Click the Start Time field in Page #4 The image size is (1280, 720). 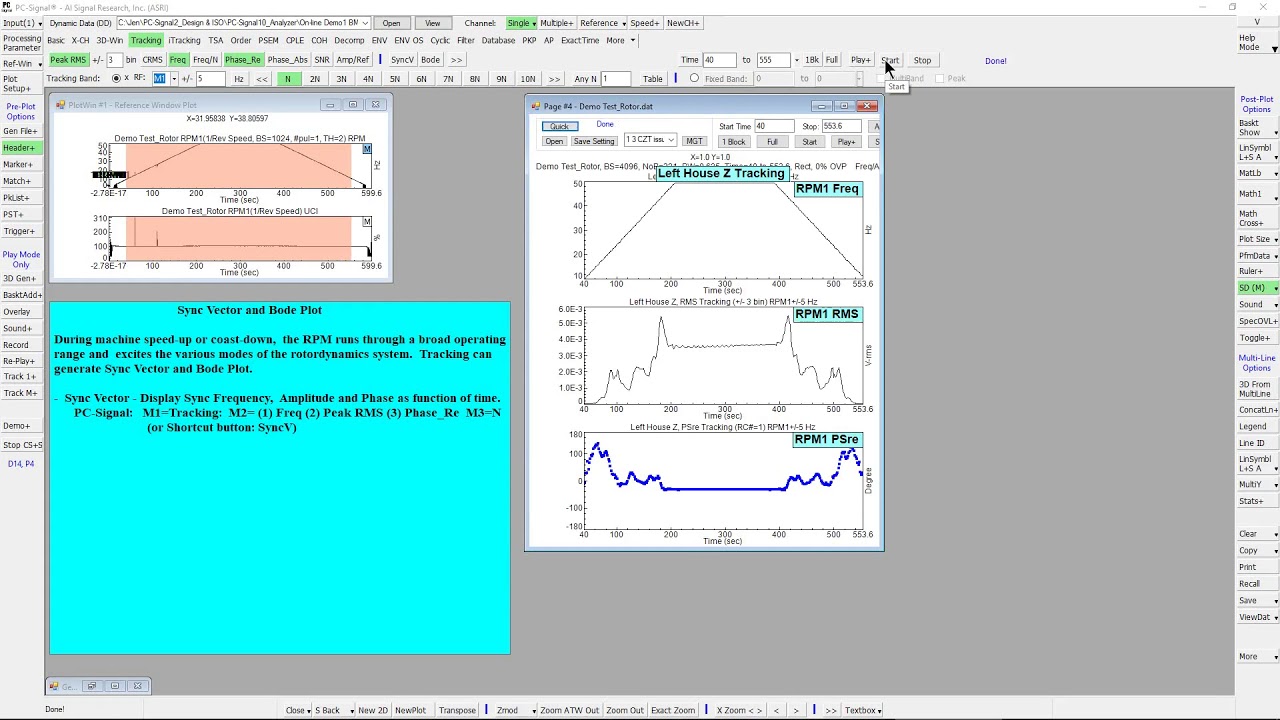click(x=773, y=126)
